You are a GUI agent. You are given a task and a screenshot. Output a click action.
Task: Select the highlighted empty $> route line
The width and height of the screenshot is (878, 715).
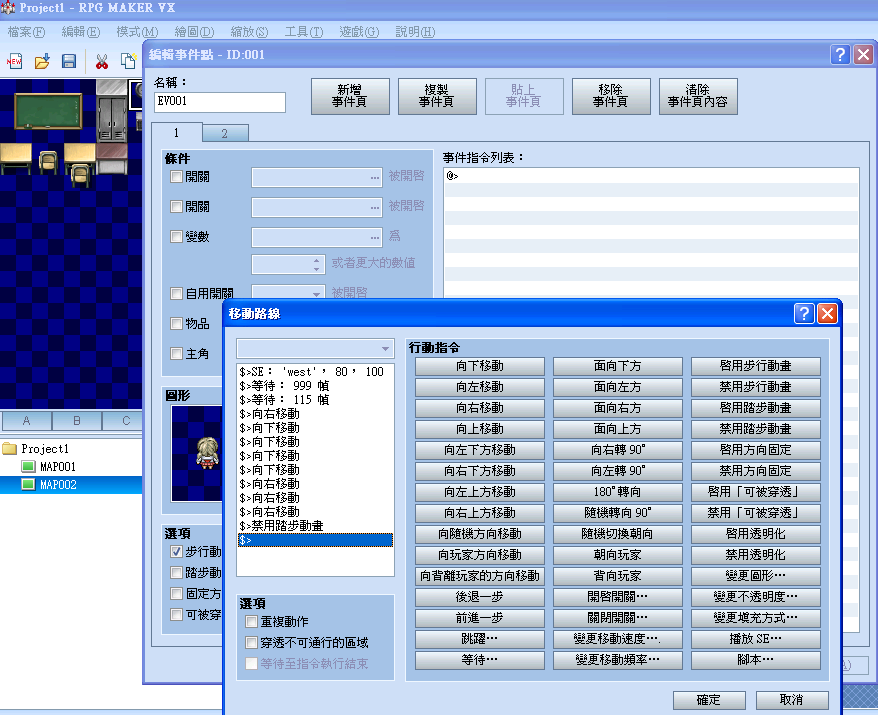[x=315, y=540]
